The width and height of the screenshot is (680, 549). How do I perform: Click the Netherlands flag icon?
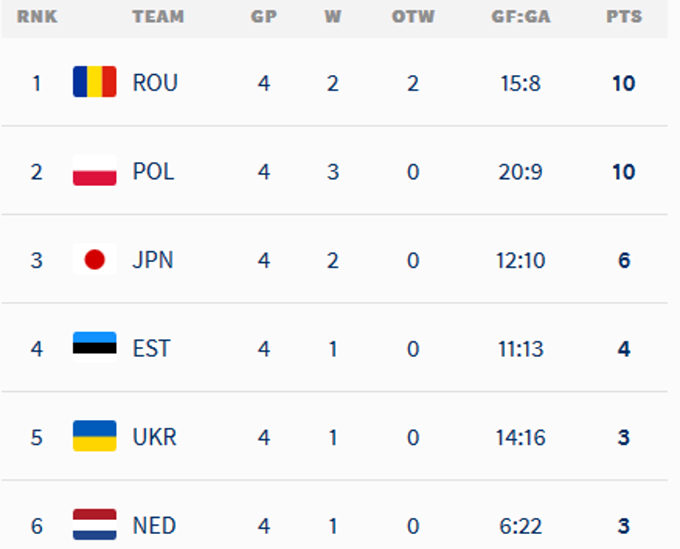(94, 524)
